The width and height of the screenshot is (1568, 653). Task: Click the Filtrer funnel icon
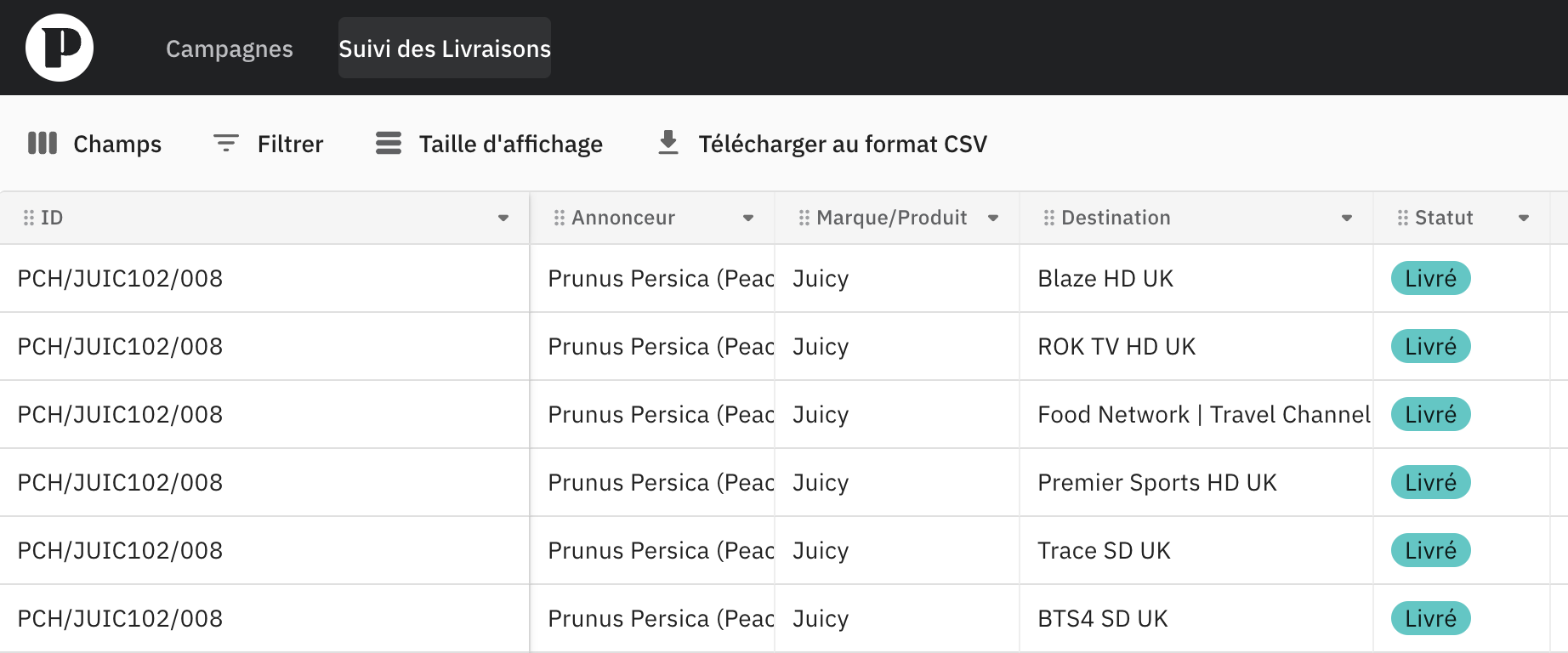pos(225,143)
